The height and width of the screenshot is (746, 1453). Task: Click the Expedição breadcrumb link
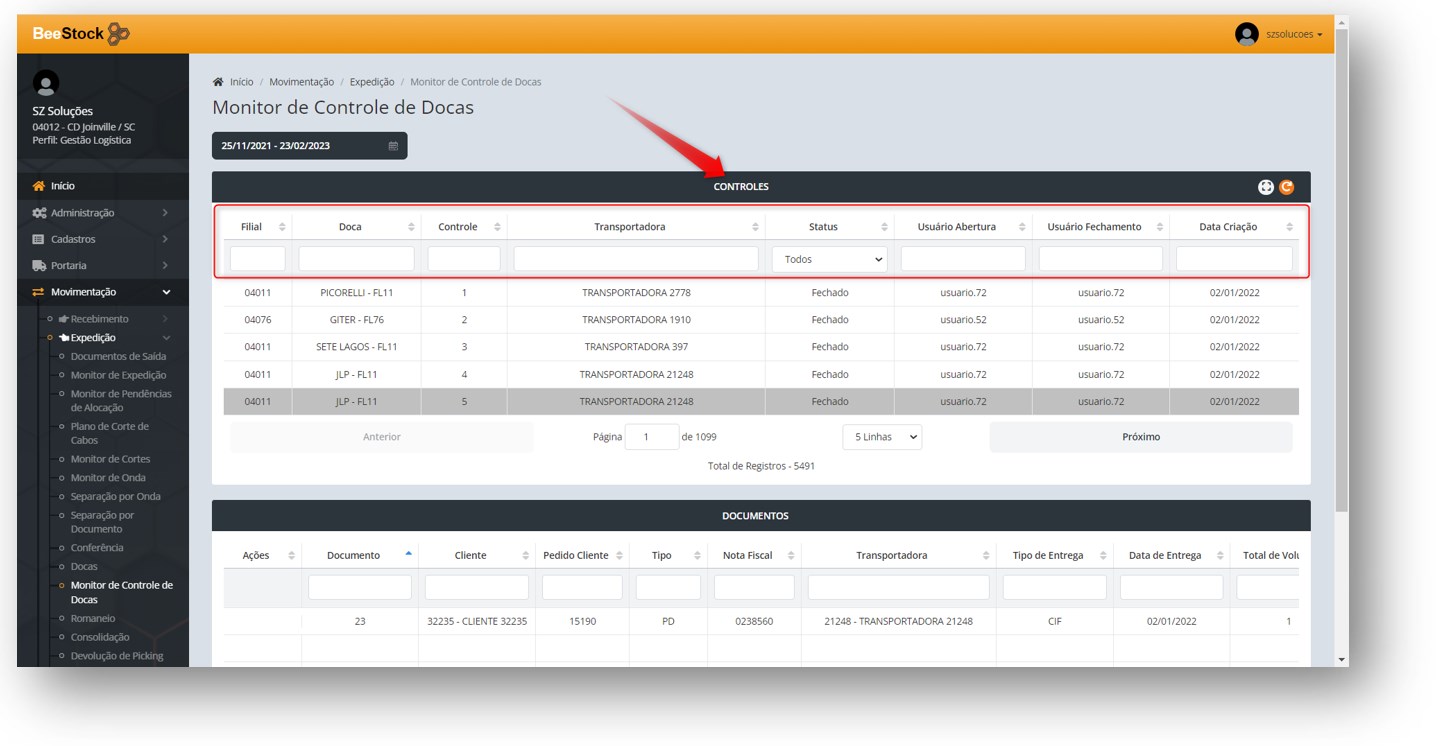[x=372, y=82]
